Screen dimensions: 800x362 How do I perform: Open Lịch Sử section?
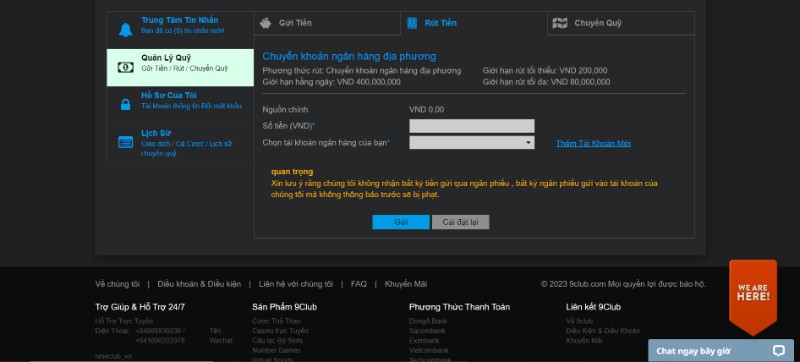tap(180, 143)
